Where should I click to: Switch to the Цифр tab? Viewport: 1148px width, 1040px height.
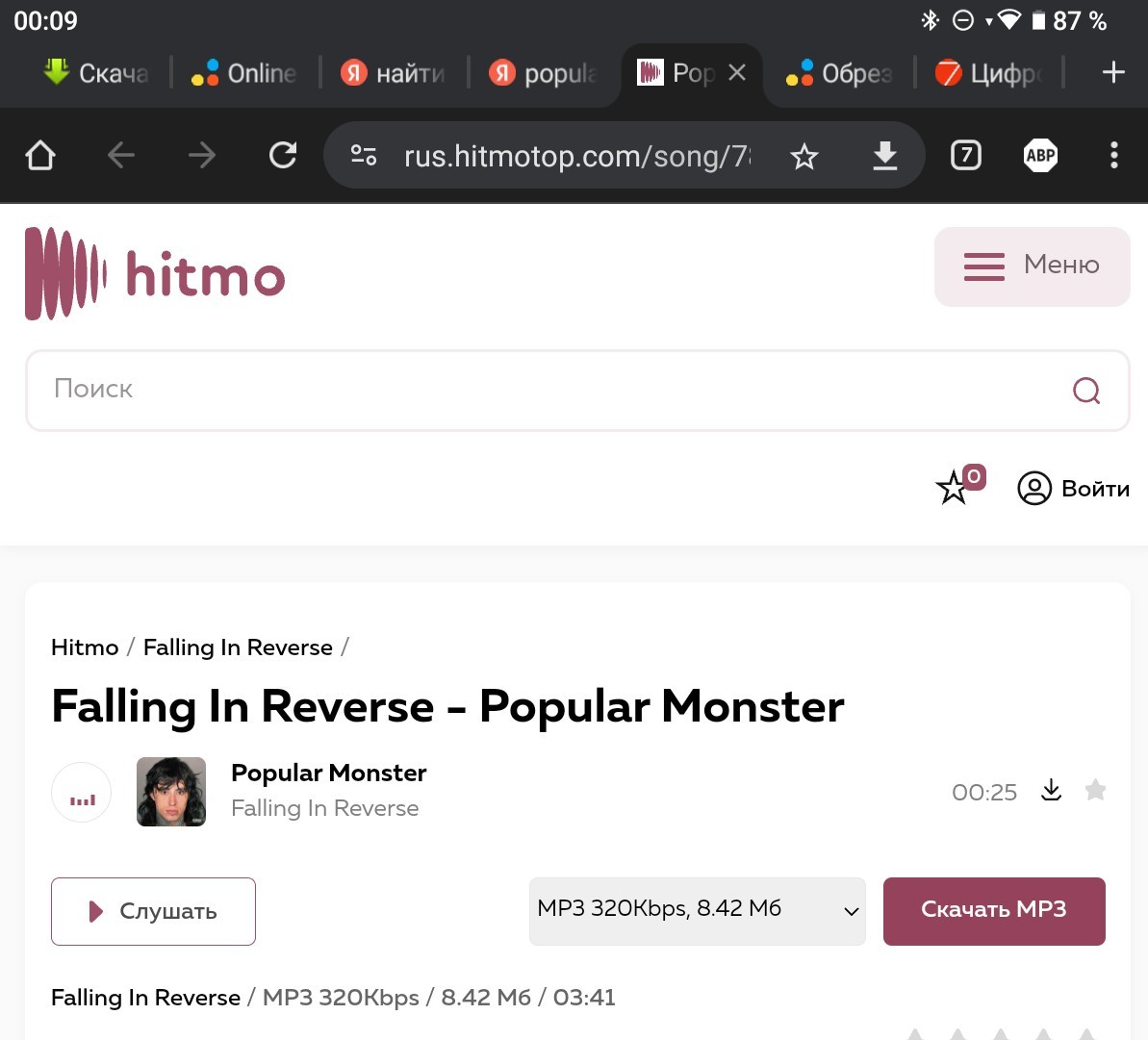click(988, 72)
